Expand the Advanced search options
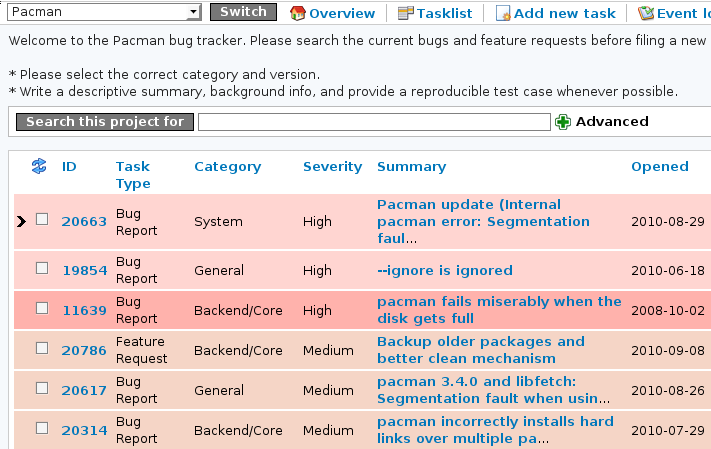Viewport: 711px width, 449px height. (x=611, y=122)
